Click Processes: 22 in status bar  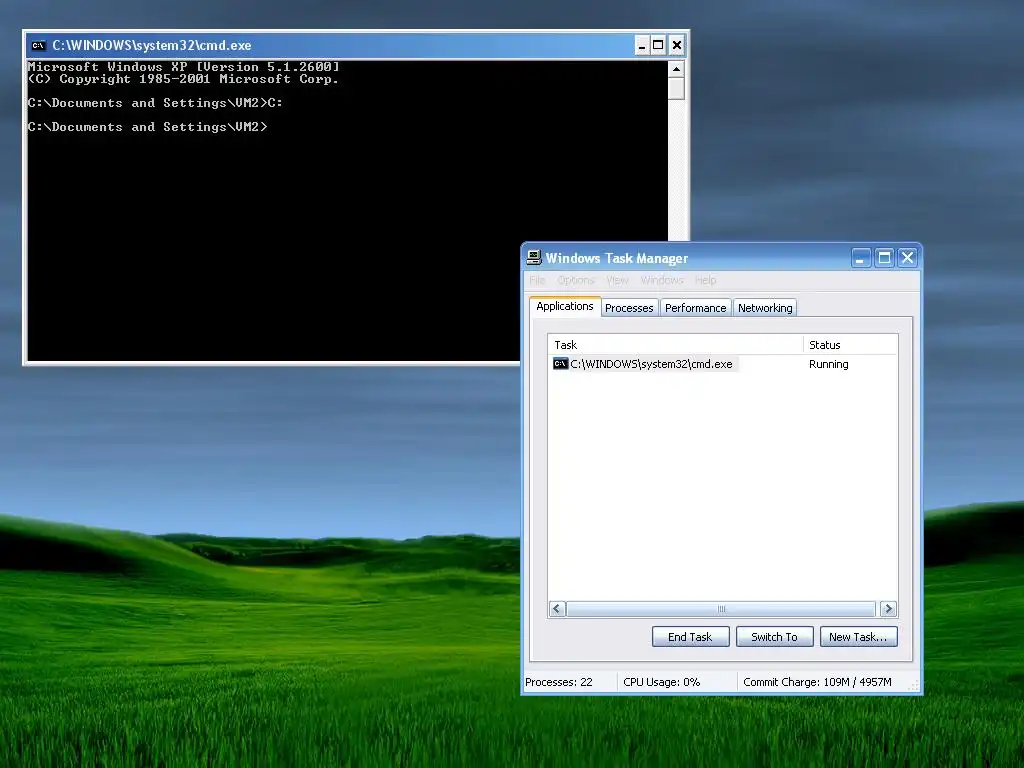[559, 682]
